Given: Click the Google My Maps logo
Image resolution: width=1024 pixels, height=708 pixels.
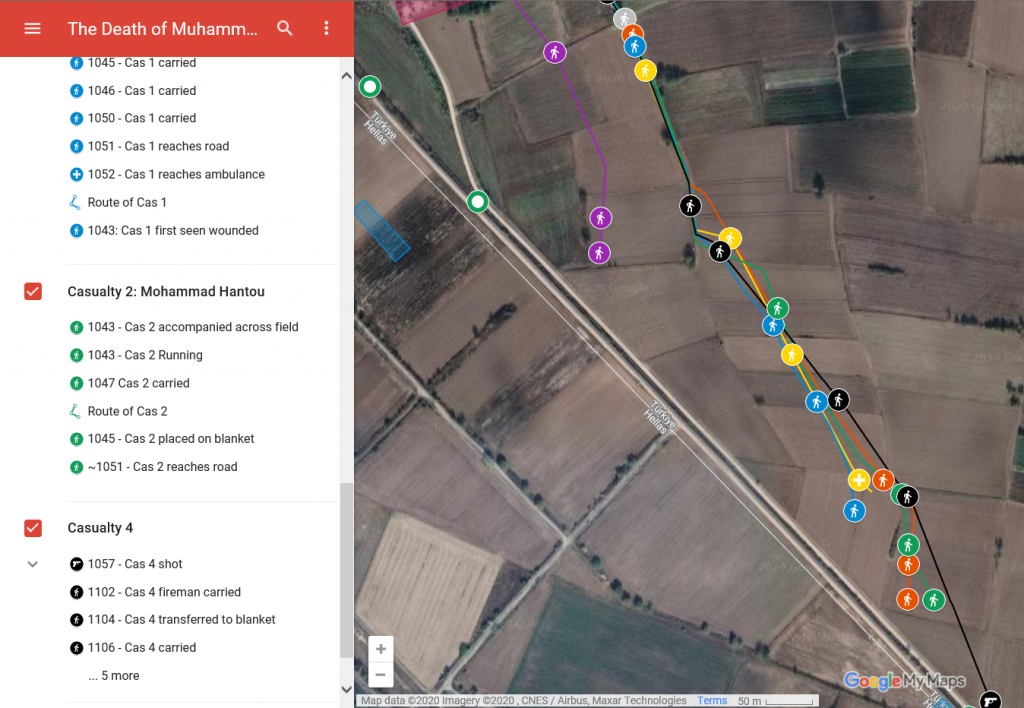Looking at the screenshot, I should [904, 681].
